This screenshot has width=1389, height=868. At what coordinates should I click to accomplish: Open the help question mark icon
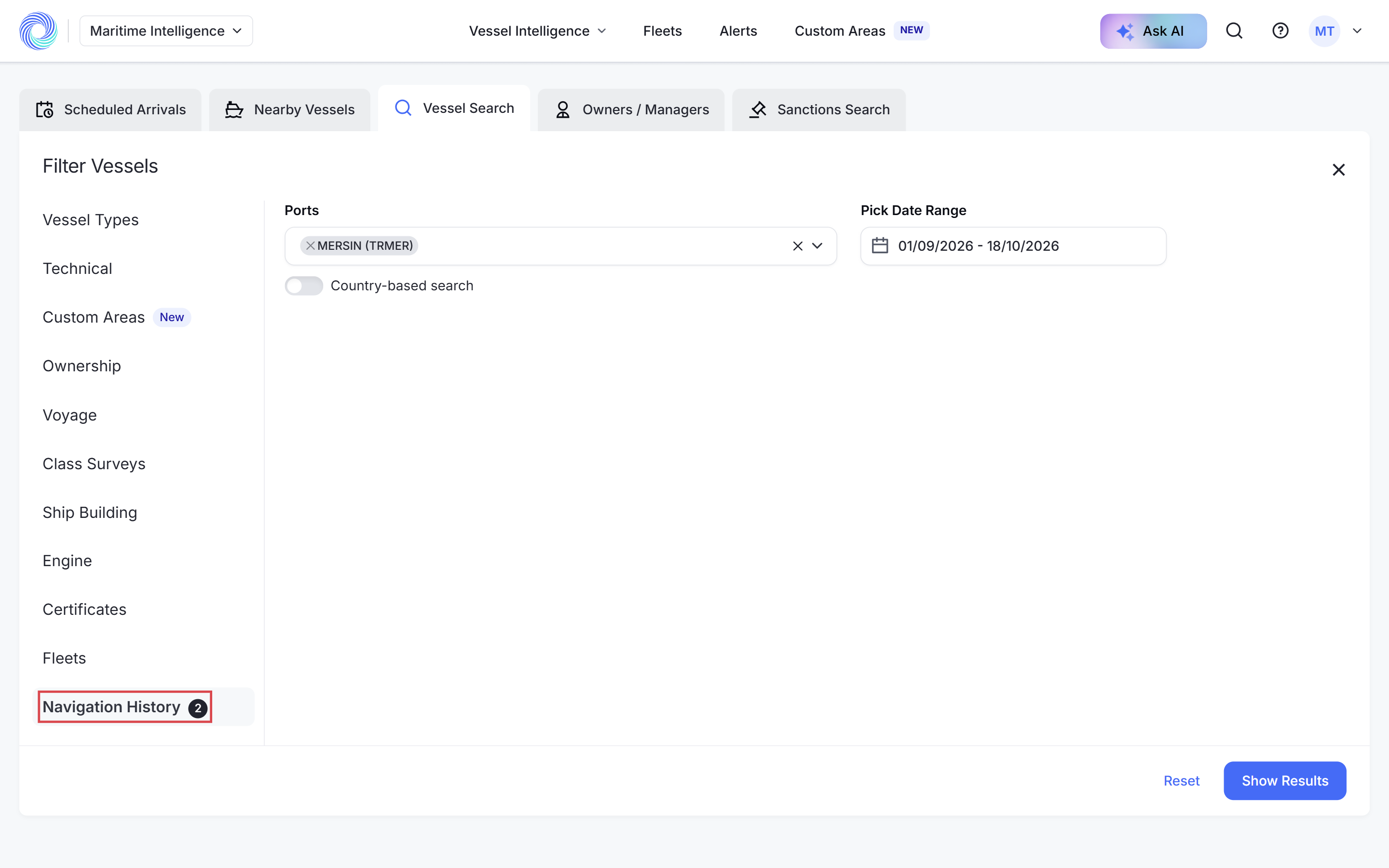point(1280,31)
